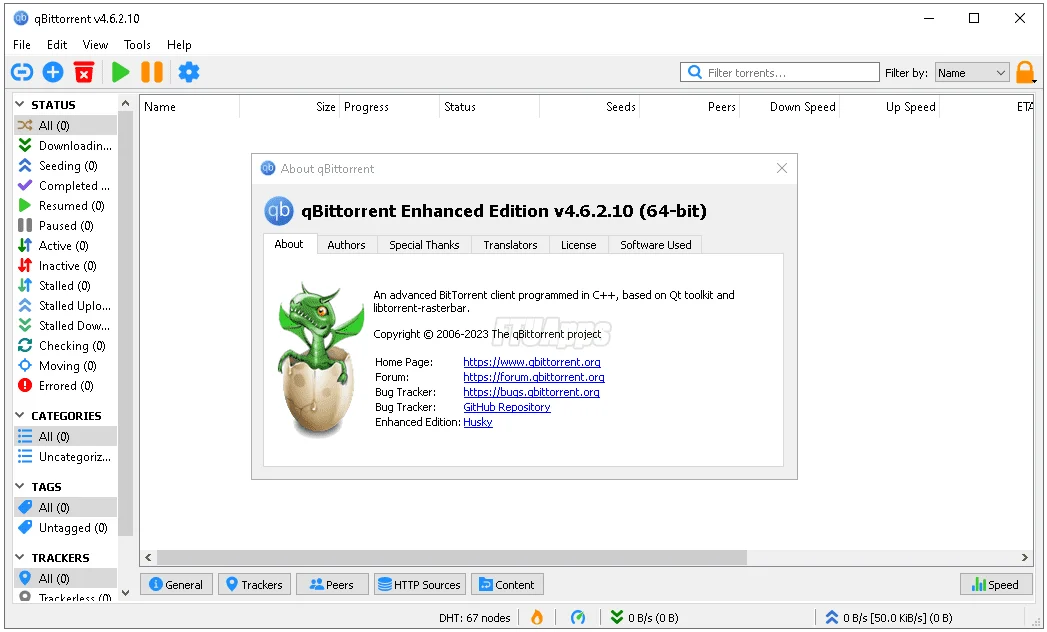This screenshot has width=1047, height=632.
Task: Select the Completed status filter
Action: tap(65, 186)
